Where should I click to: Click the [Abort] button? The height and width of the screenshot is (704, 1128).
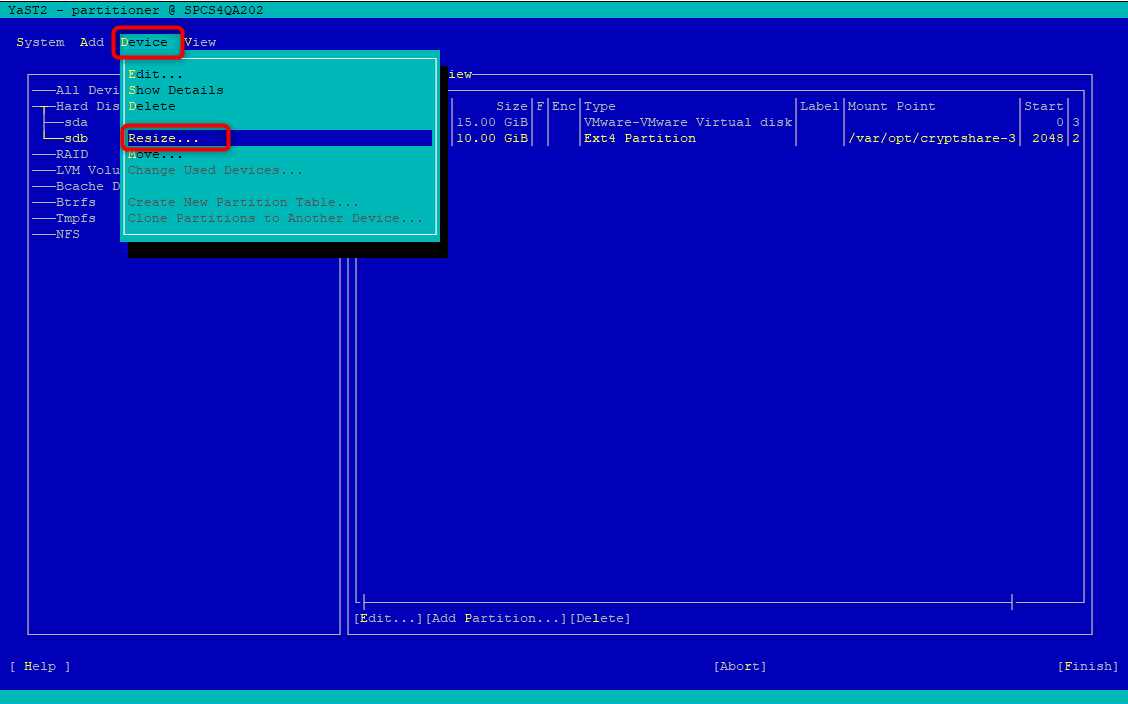coord(740,667)
